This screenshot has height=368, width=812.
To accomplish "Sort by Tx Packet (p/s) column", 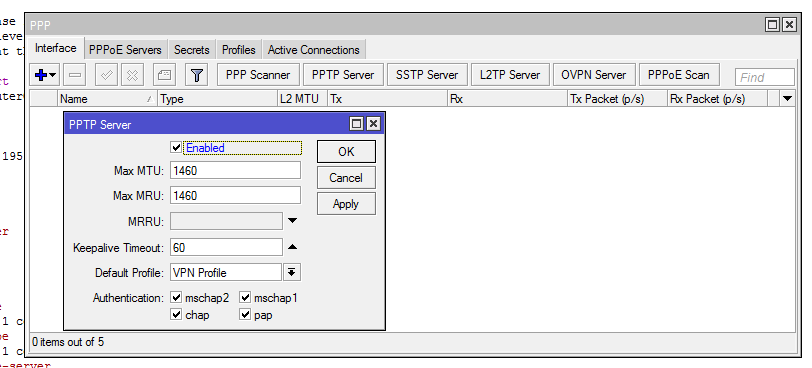I will (x=617, y=98).
